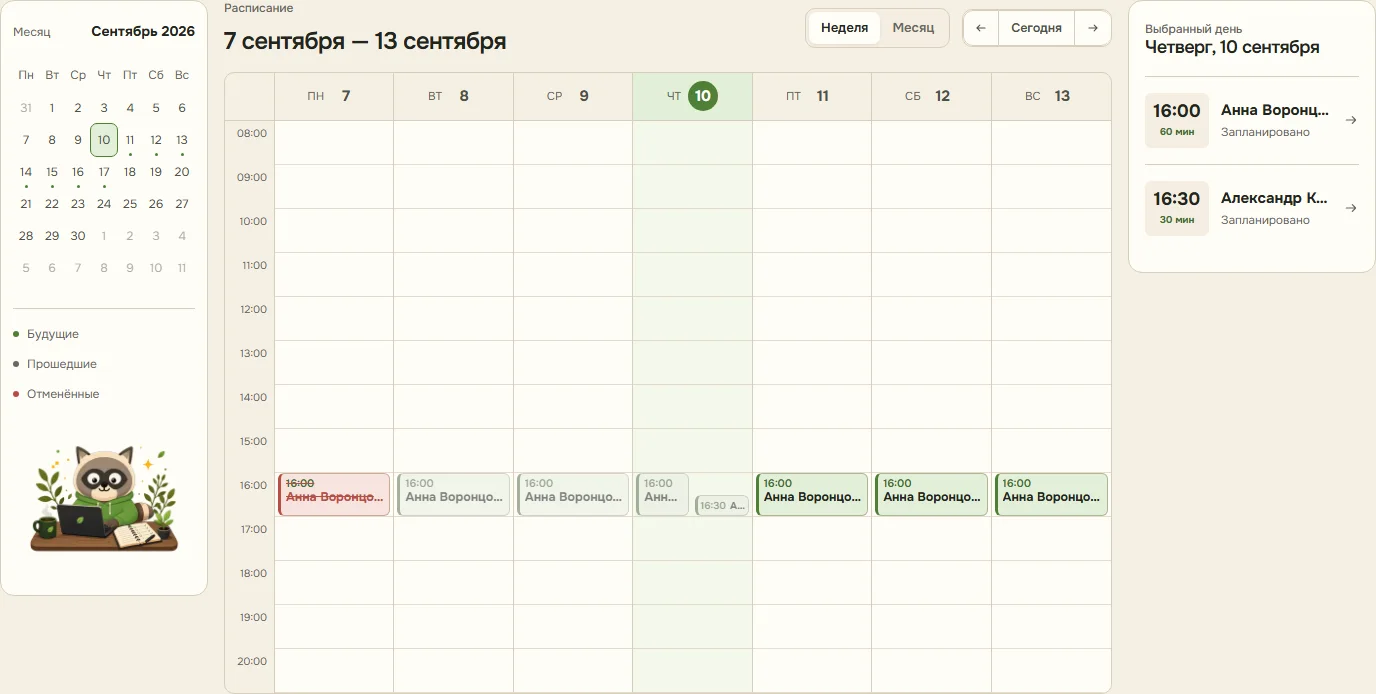Switch to the Неделя view tab

point(844,28)
